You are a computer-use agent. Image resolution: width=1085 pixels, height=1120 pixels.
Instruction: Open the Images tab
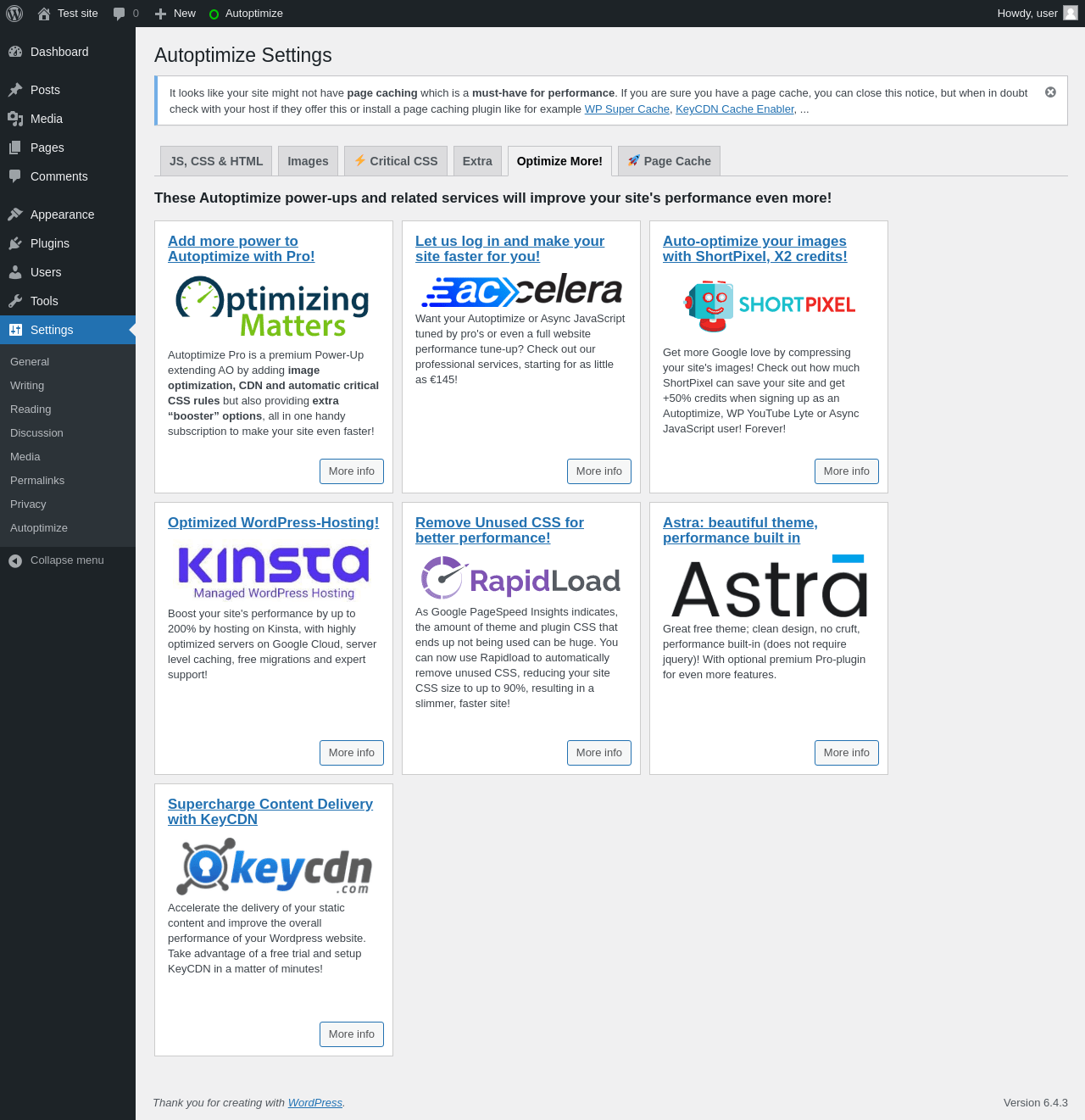point(308,161)
